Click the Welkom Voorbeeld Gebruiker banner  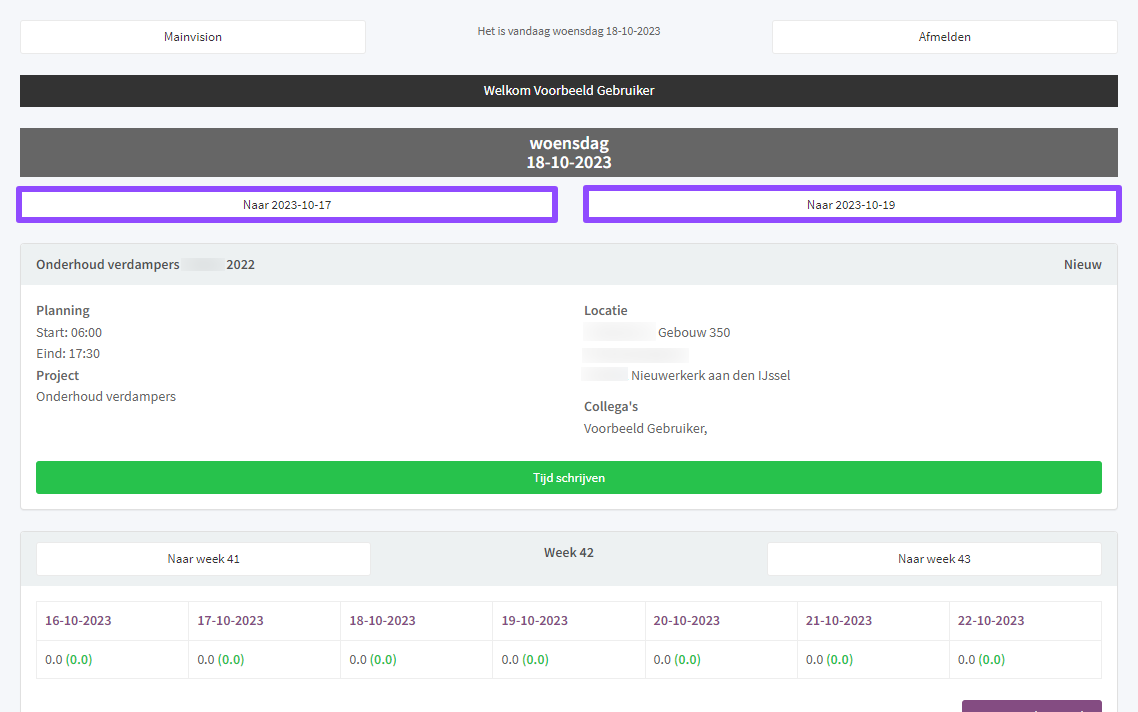pos(568,91)
